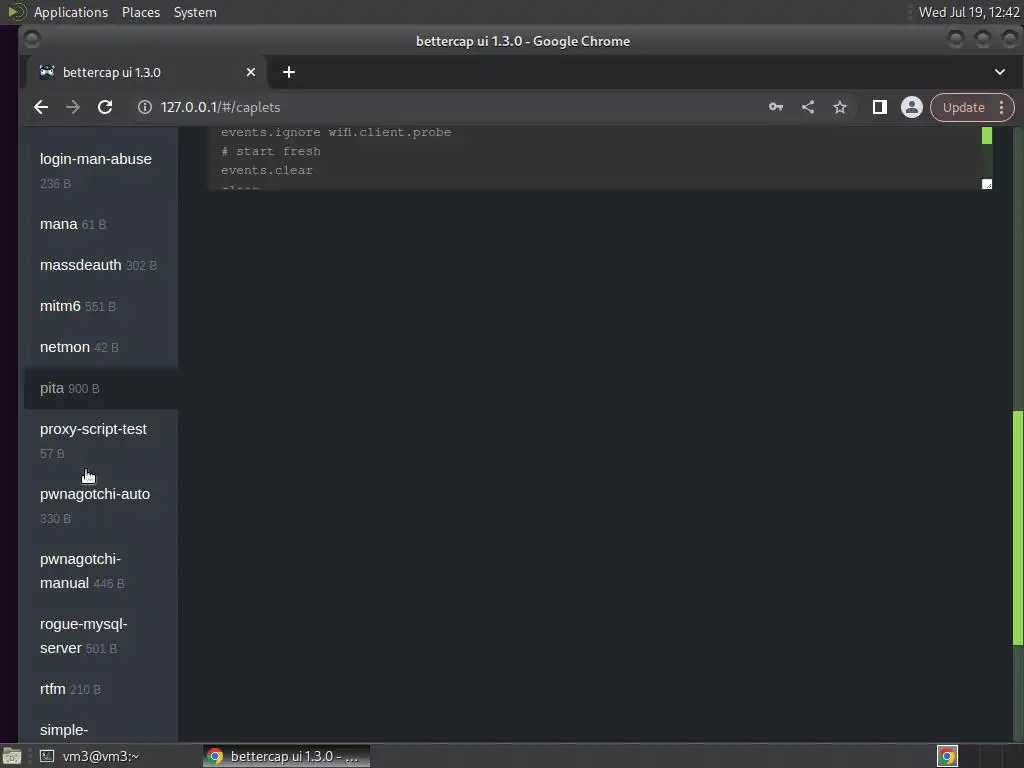This screenshot has width=1024, height=768.
Task: Click the browser forward arrow
Action: (72, 107)
